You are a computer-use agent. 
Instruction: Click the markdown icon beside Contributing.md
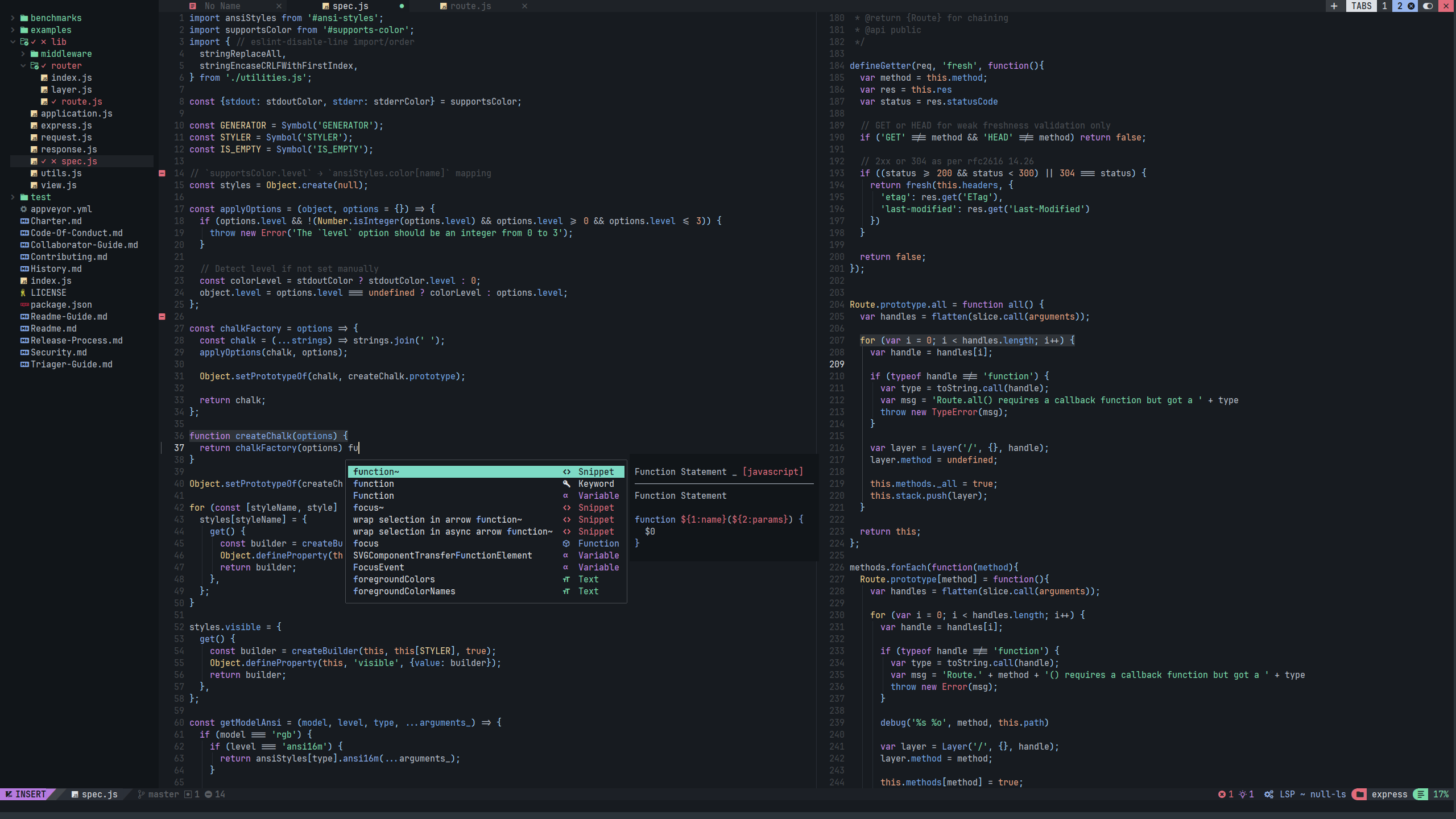coord(24,257)
